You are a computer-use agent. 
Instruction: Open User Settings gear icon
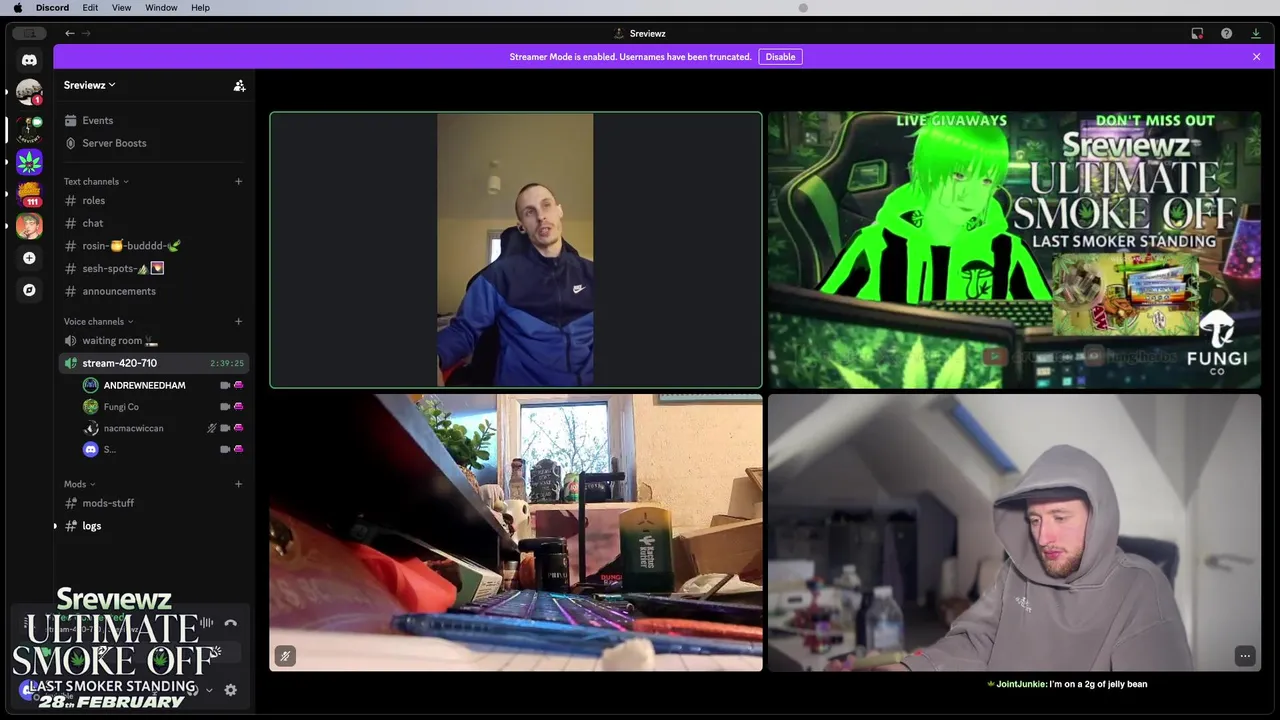click(231, 690)
